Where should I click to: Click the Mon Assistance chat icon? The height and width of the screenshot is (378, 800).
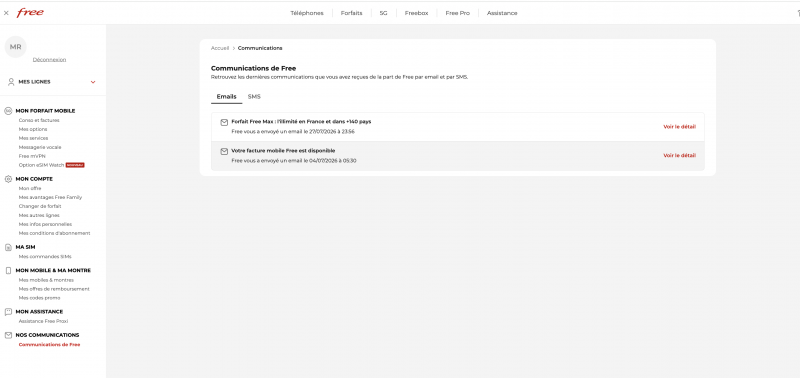(8, 312)
